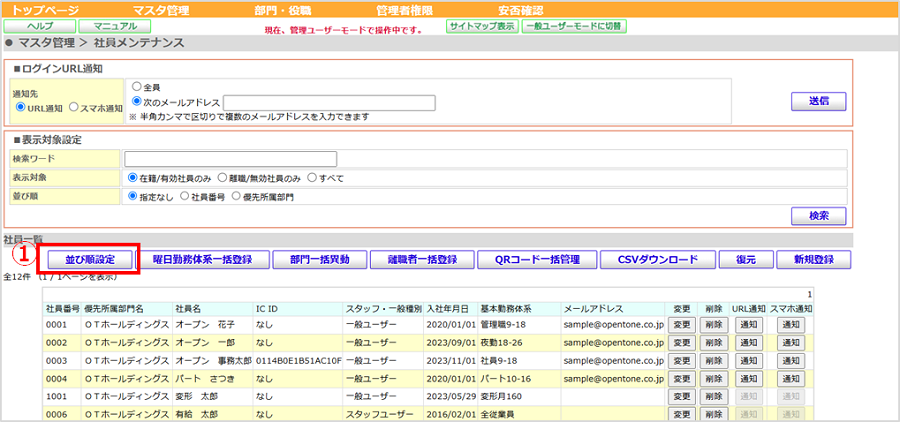Click the 新規登録 button

[x=813, y=260]
